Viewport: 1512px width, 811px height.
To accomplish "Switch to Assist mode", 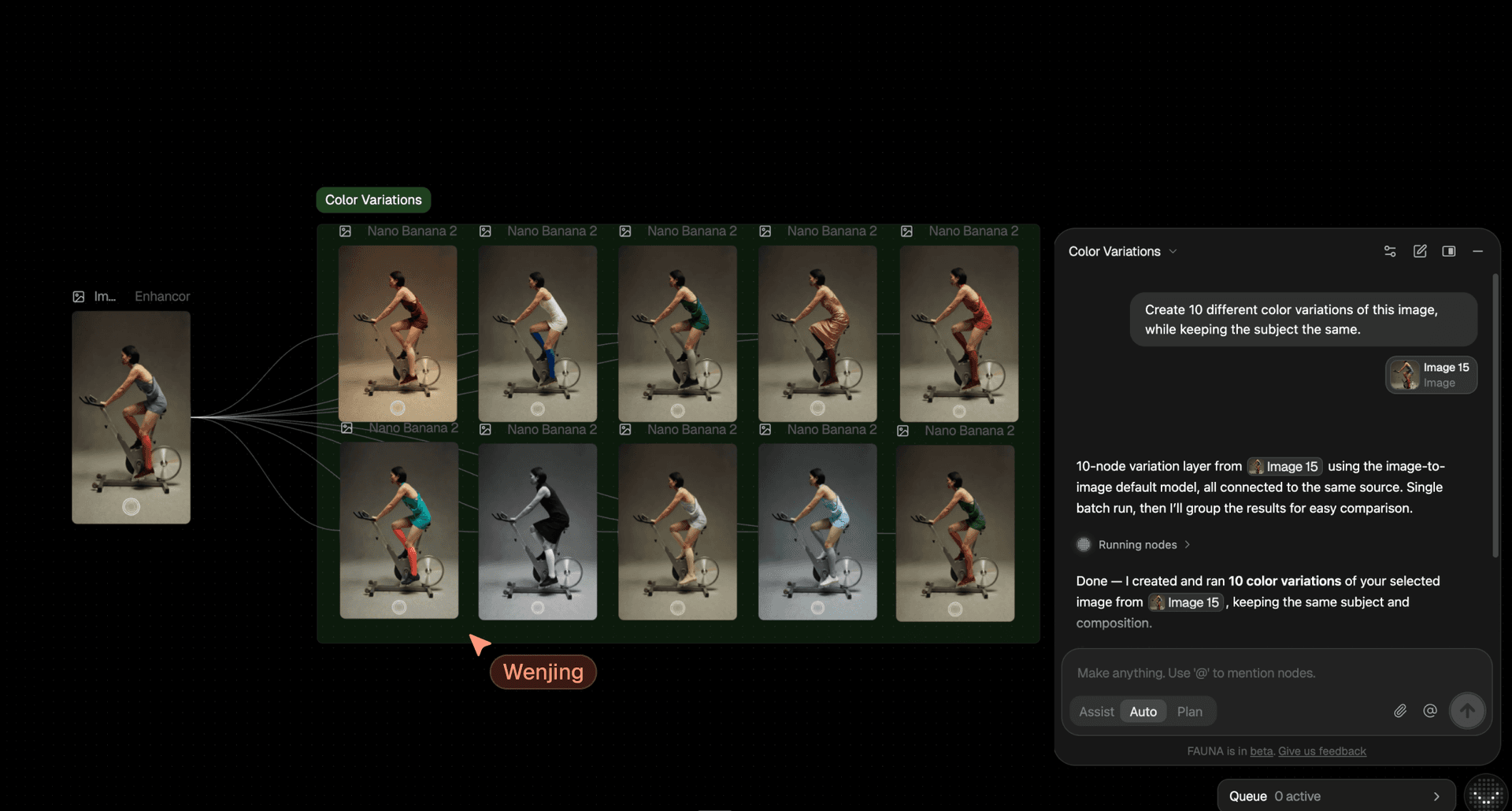I will click(1096, 712).
